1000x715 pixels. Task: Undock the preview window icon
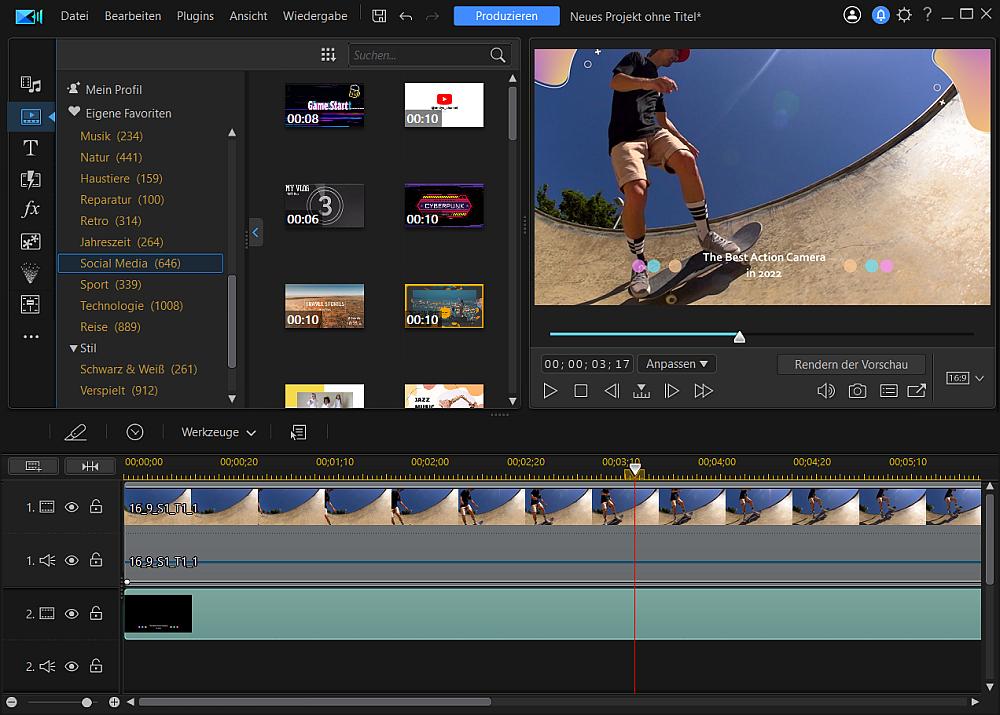916,390
